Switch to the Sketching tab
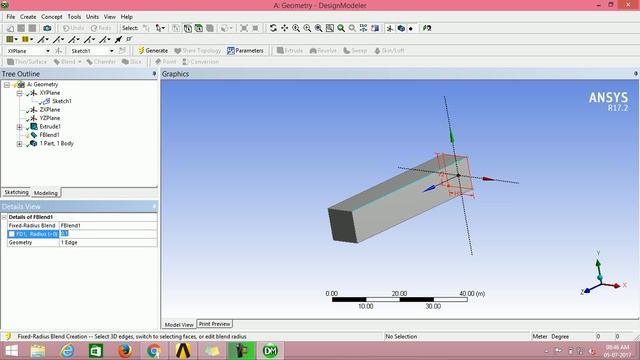 point(17,192)
